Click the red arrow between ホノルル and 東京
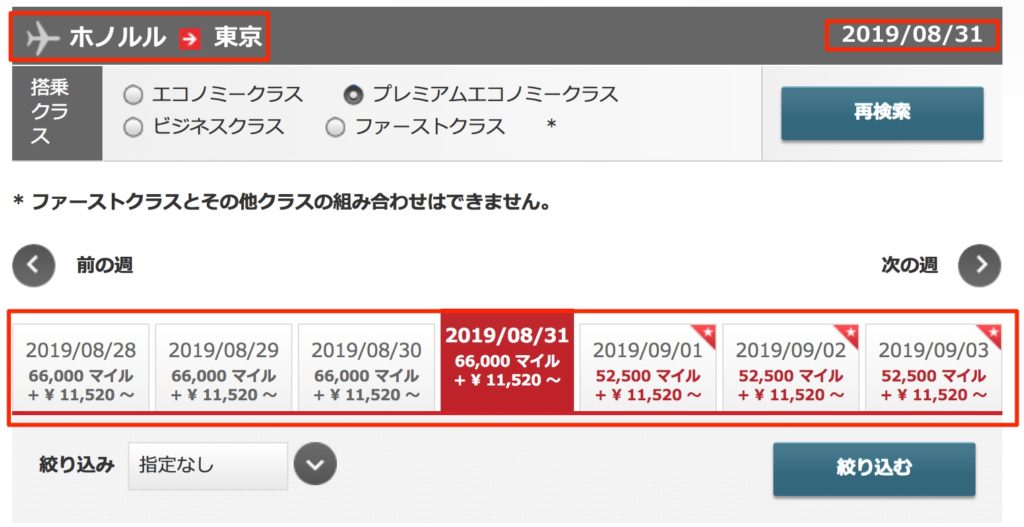 (x=189, y=39)
